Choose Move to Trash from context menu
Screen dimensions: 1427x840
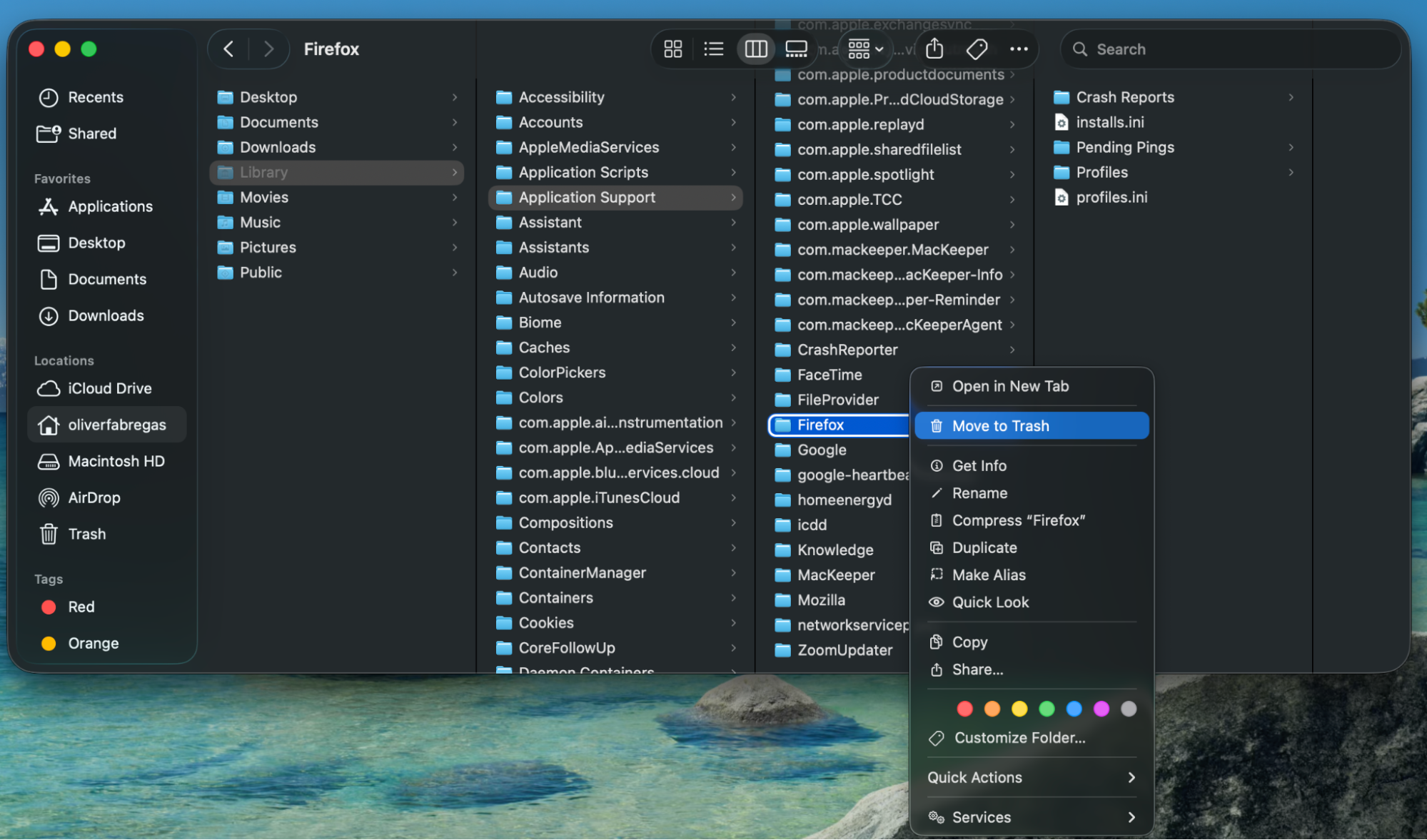tap(1000, 425)
